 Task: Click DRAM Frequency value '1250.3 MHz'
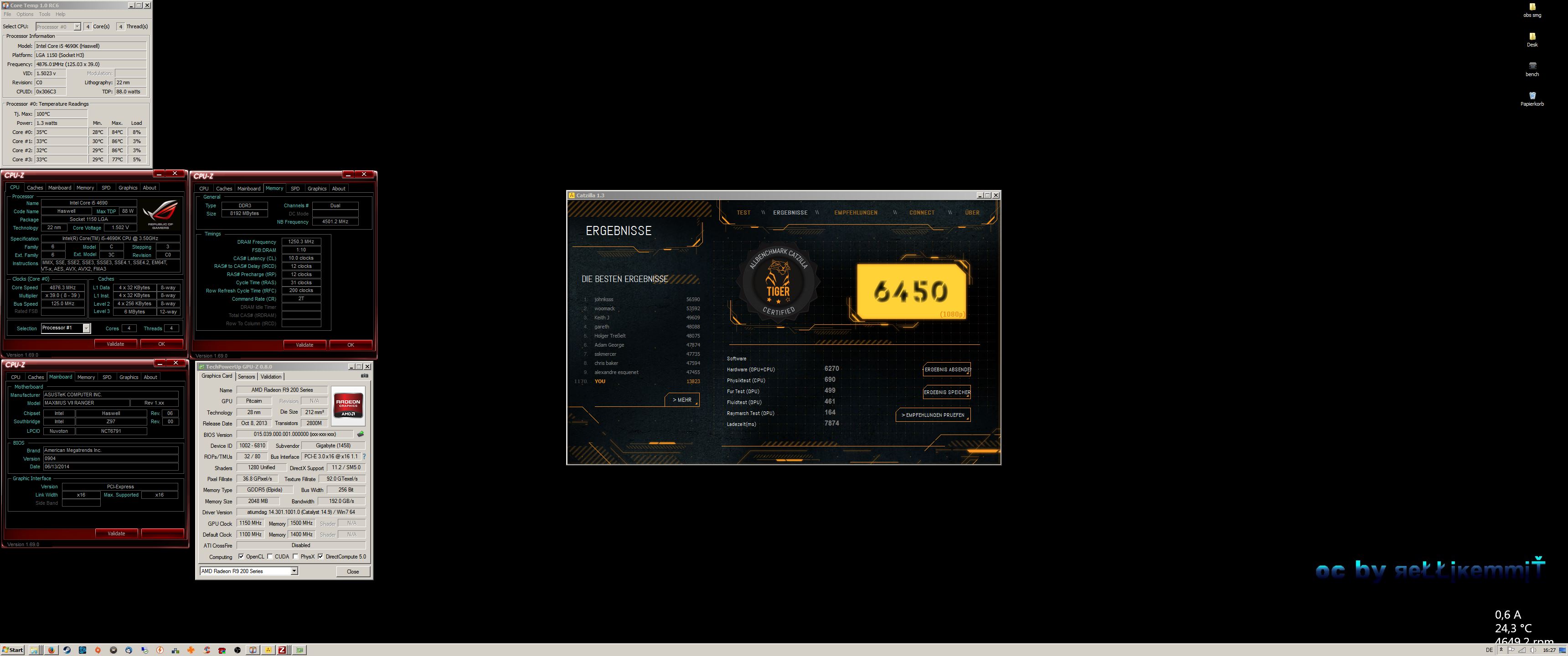click(x=301, y=241)
